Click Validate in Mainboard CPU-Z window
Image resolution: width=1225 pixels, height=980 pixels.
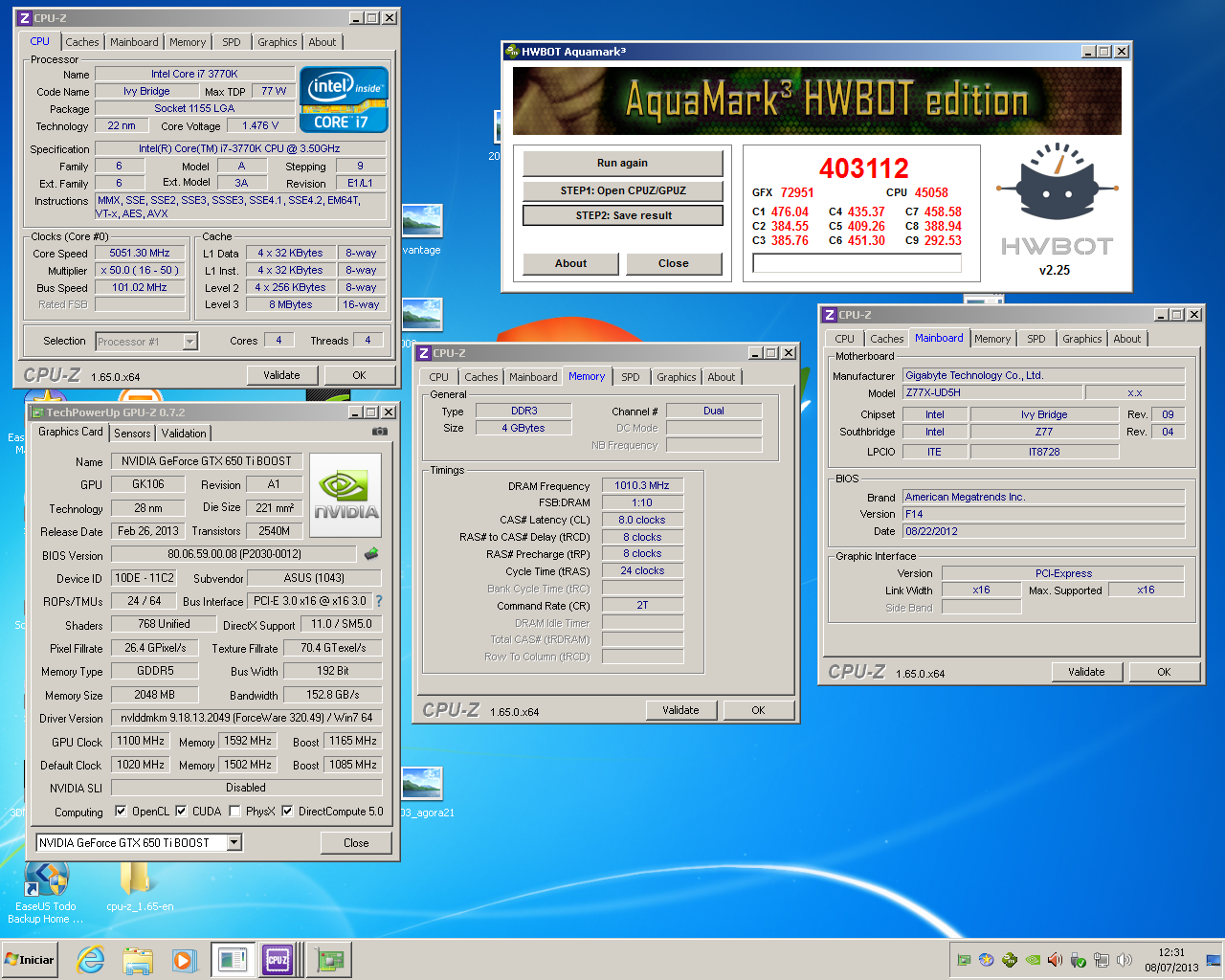[1086, 672]
